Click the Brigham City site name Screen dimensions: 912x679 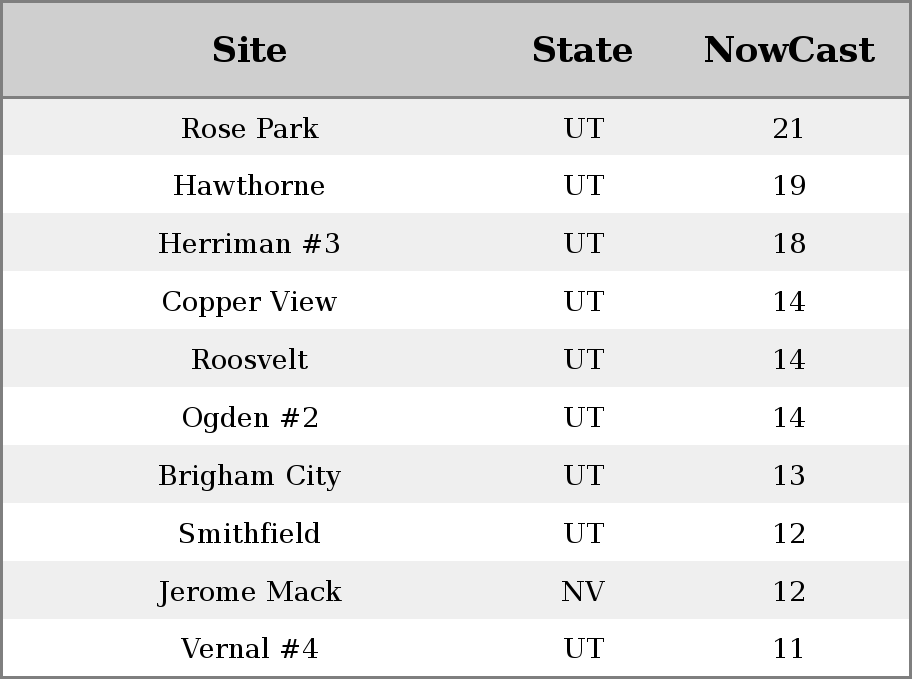[250, 475]
